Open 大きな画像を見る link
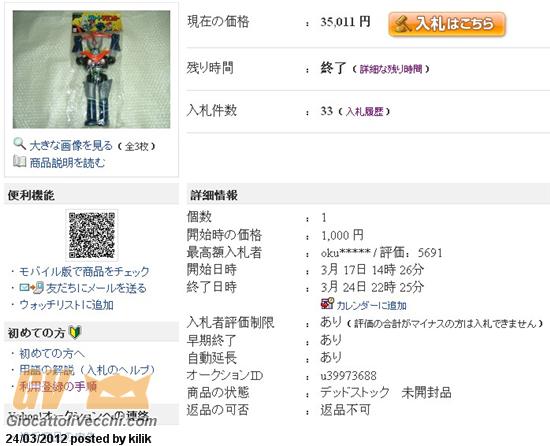550x446 pixels. (71, 146)
